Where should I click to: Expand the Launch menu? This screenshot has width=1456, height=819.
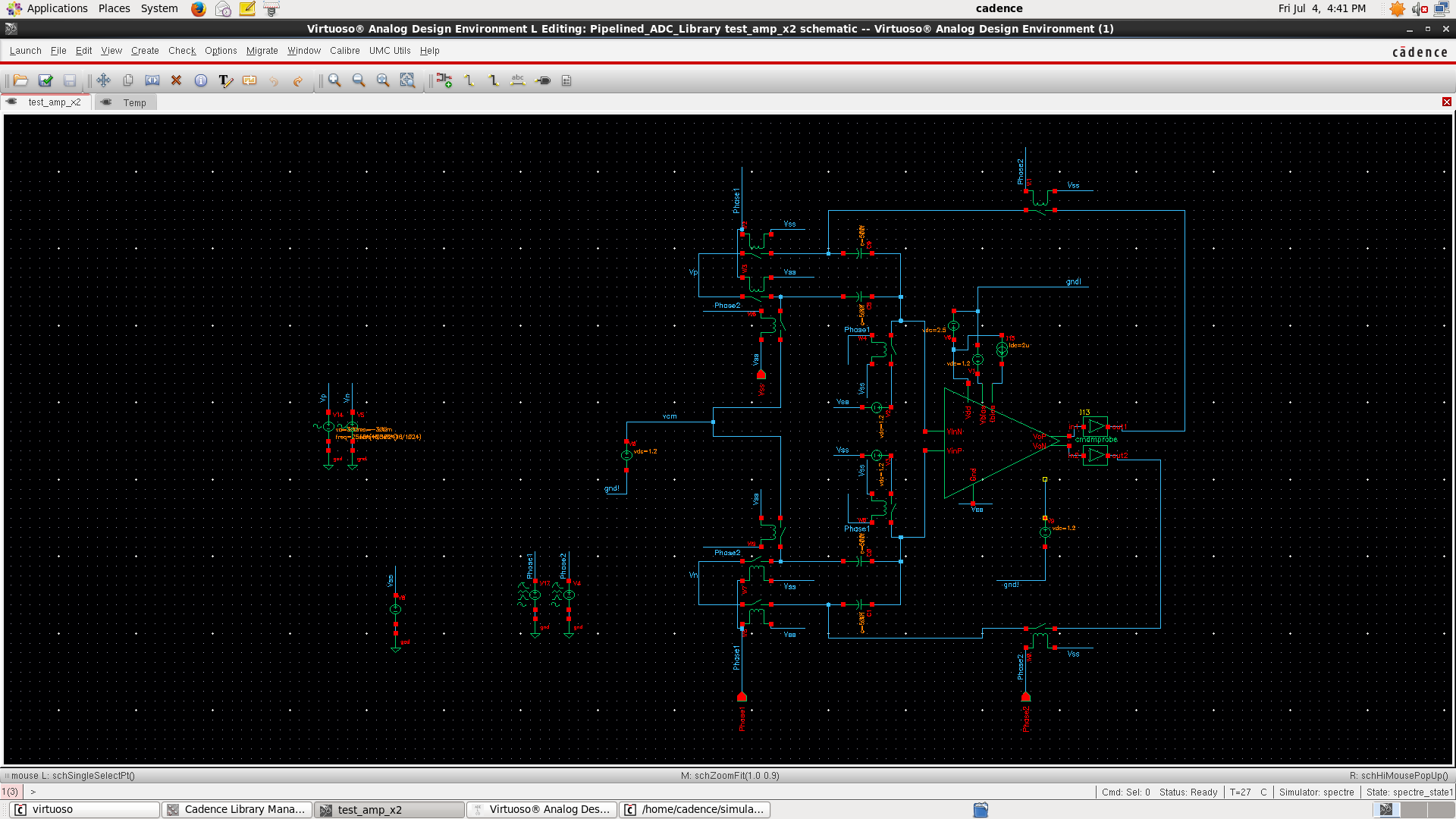25,51
